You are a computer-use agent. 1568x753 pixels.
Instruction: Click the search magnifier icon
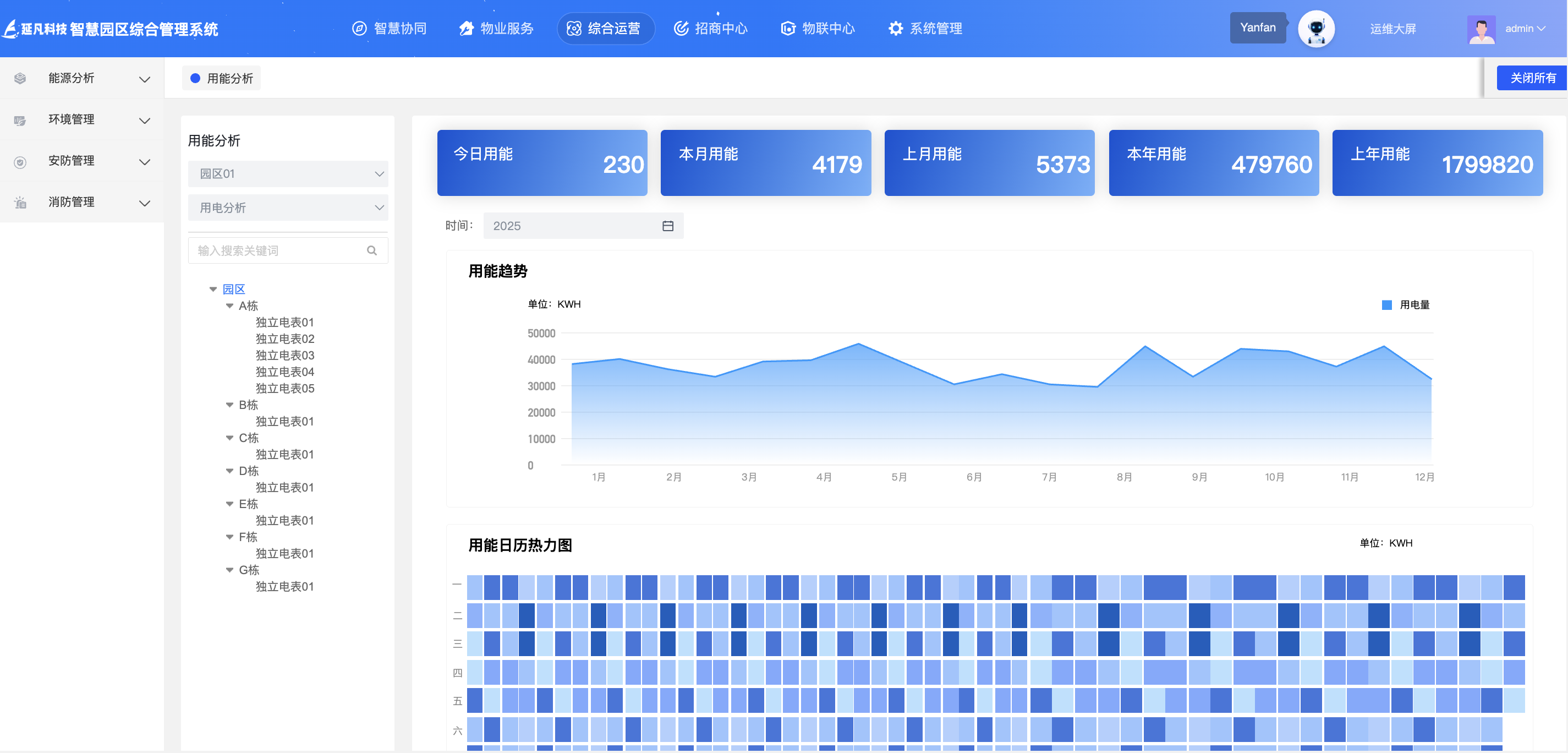[x=372, y=250]
